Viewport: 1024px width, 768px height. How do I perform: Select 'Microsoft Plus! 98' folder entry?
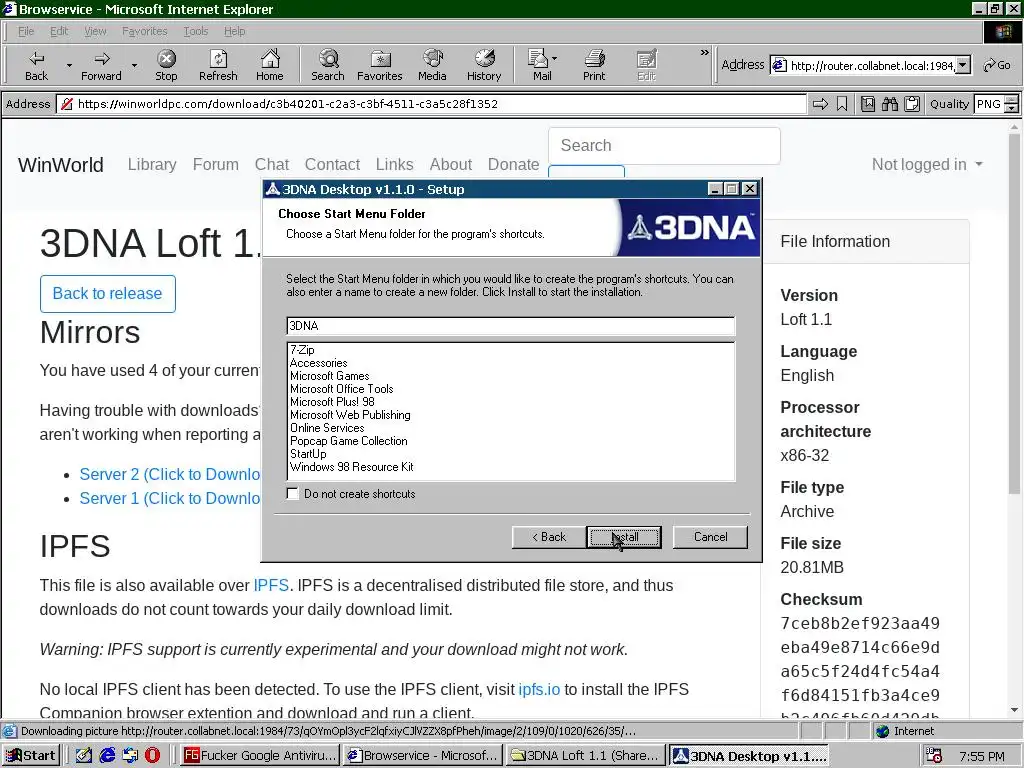(332, 402)
